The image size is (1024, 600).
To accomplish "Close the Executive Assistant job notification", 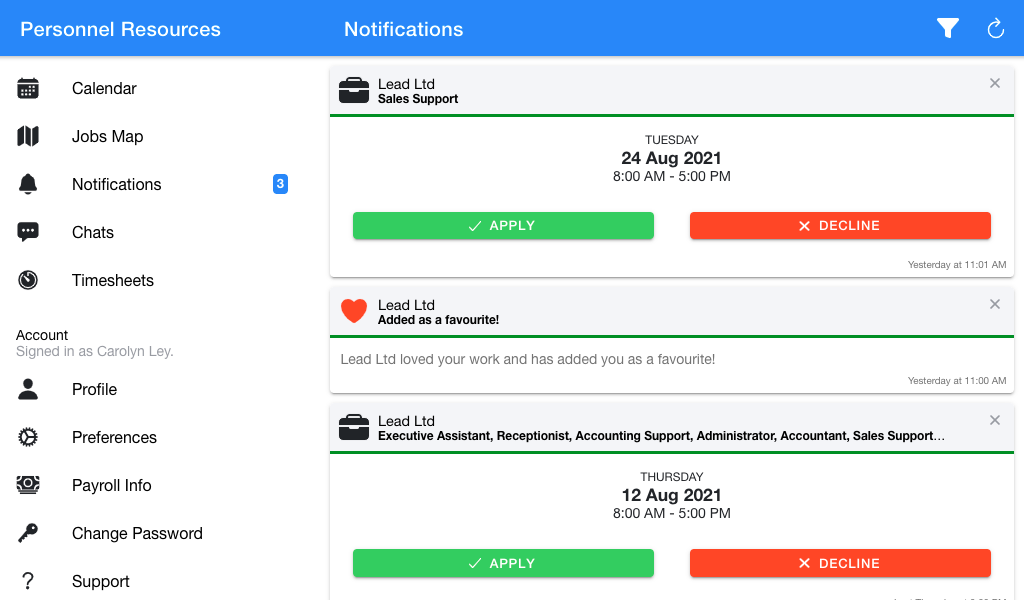I will coord(995,420).
